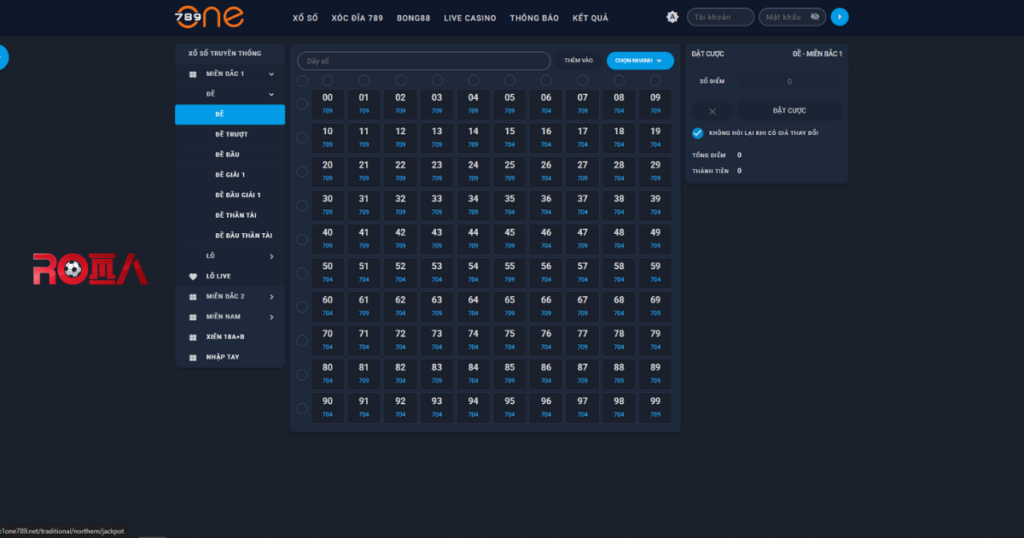Click the X clear bet button

712,111
